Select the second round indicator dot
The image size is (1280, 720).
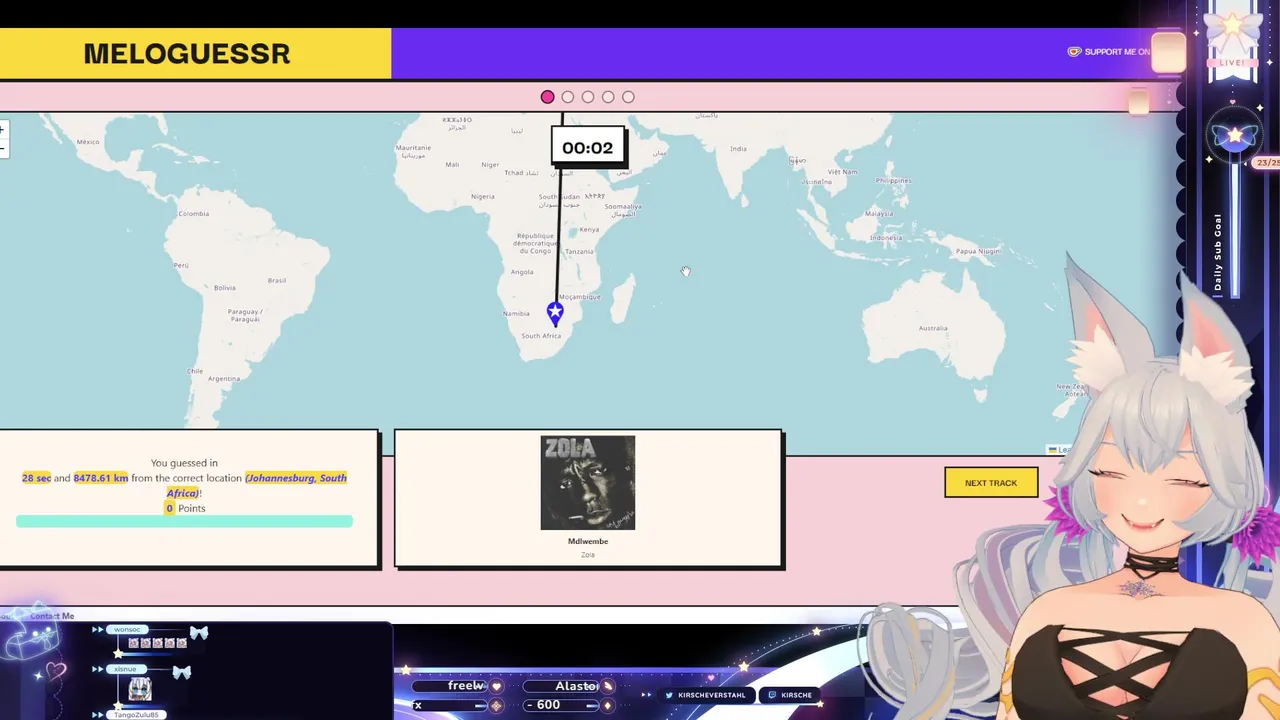tap(568, 97)
